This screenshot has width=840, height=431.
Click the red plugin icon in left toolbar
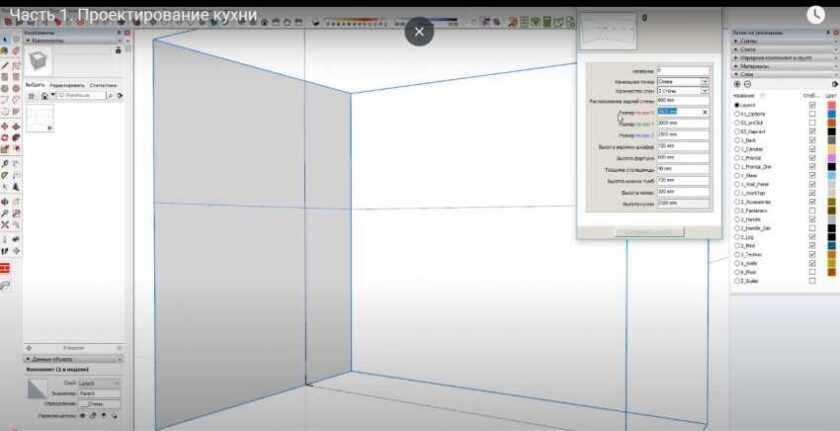tap(5, 268)
